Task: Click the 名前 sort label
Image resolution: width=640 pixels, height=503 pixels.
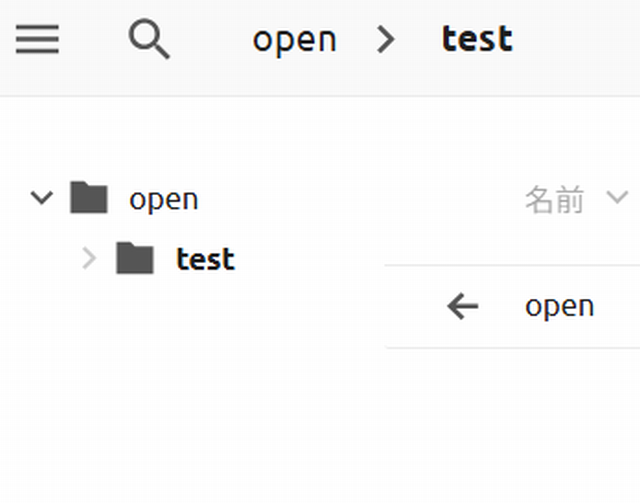Action: tap(554, 199)
